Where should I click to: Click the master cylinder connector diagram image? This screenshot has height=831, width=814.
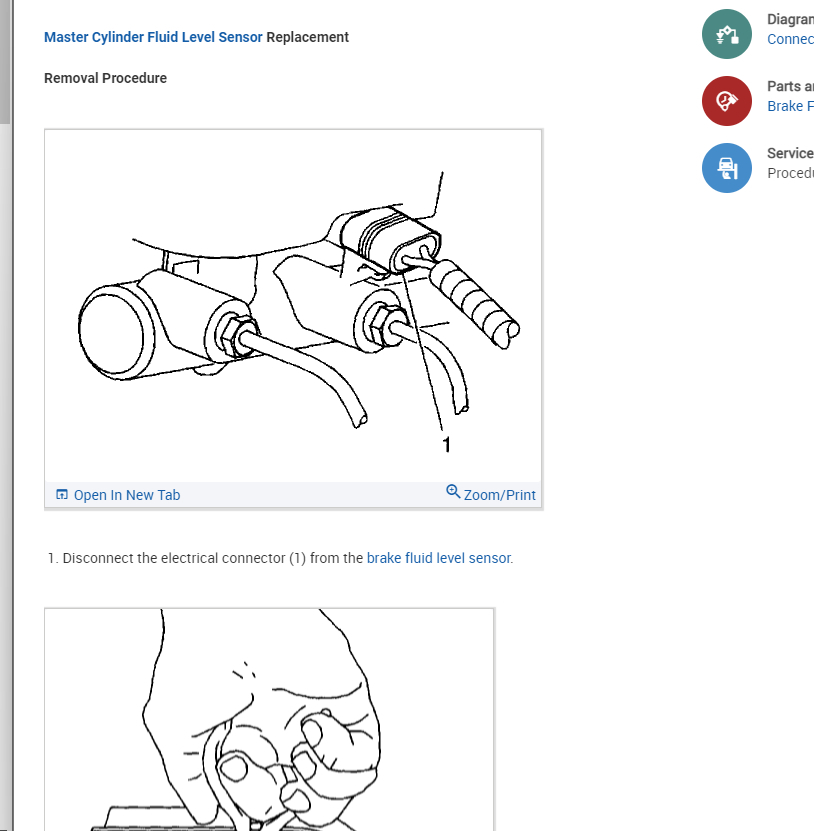pos(293,306)
